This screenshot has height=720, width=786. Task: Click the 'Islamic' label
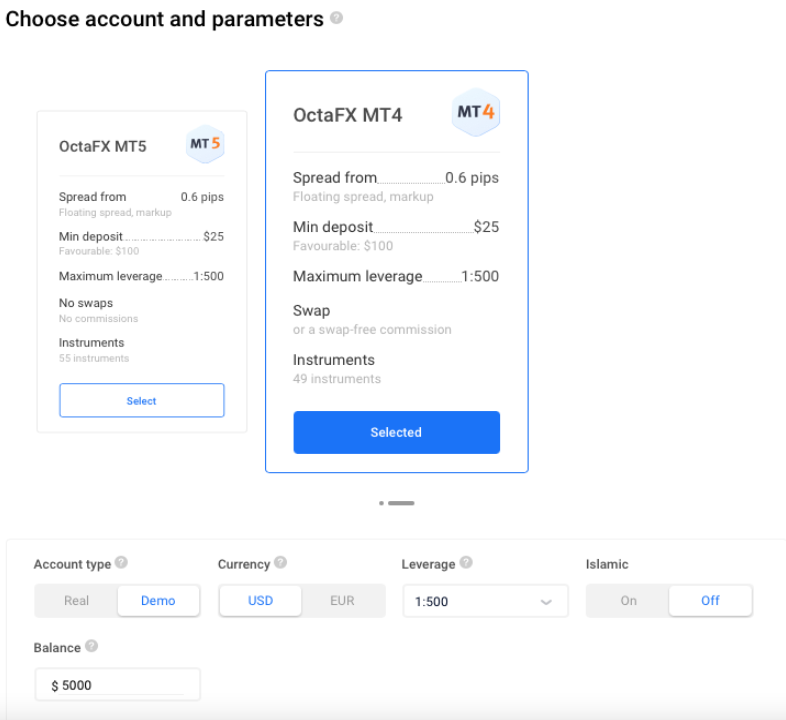(x=607, y=564)
